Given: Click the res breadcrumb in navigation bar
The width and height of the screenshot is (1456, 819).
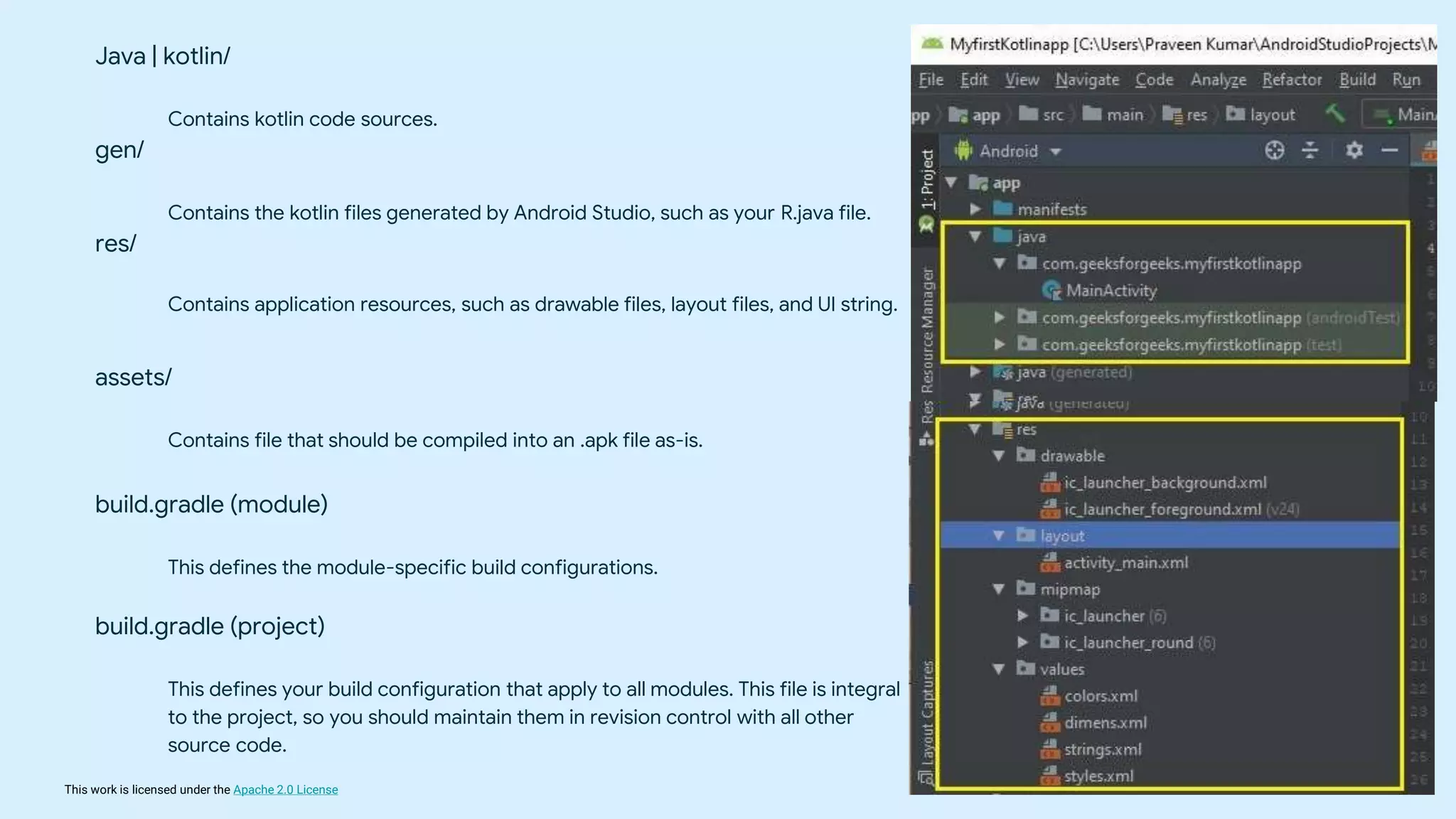Looking at the screenshot, I should pos(1196,115).
